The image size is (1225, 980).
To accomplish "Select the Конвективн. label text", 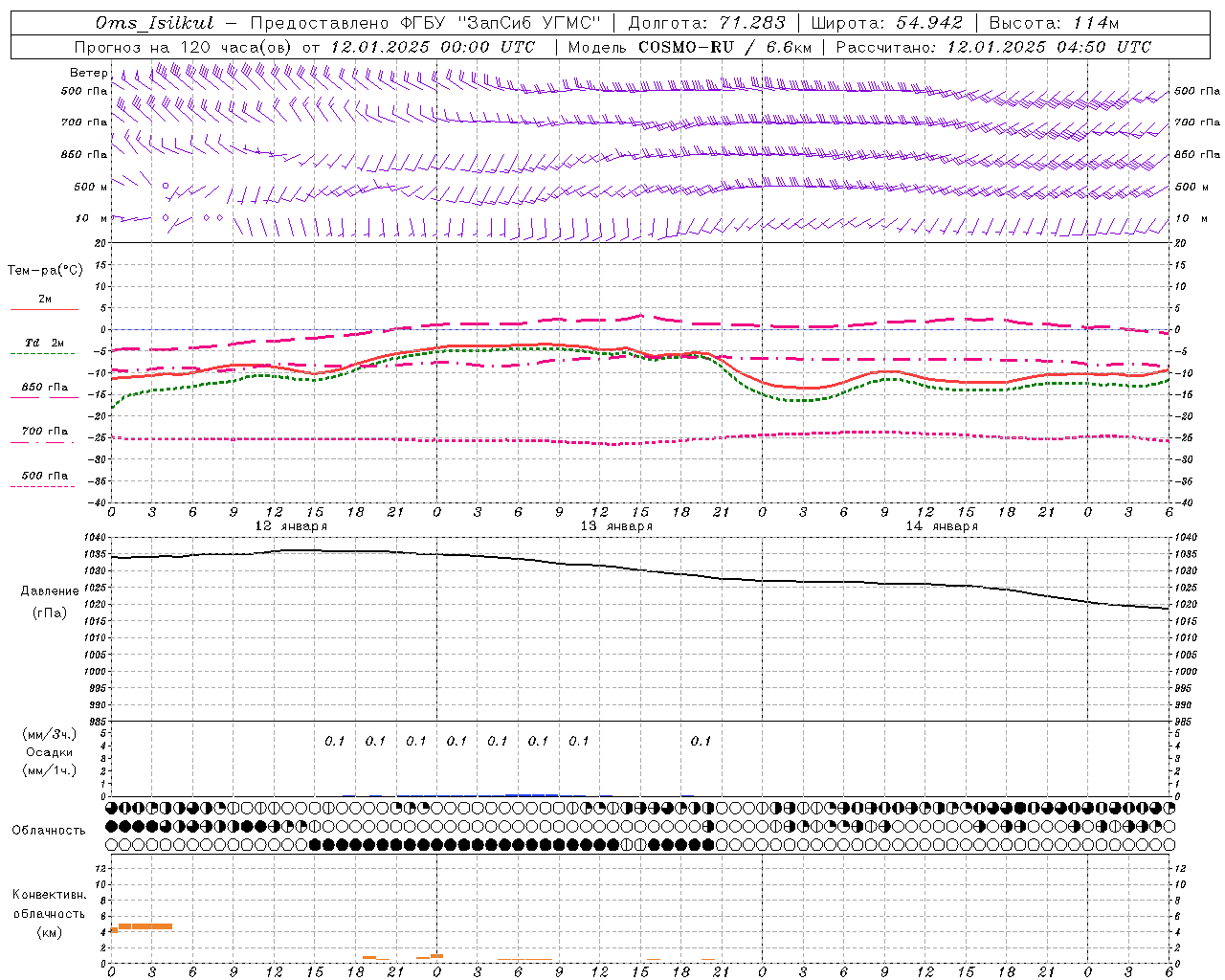I will pos(49,895).
